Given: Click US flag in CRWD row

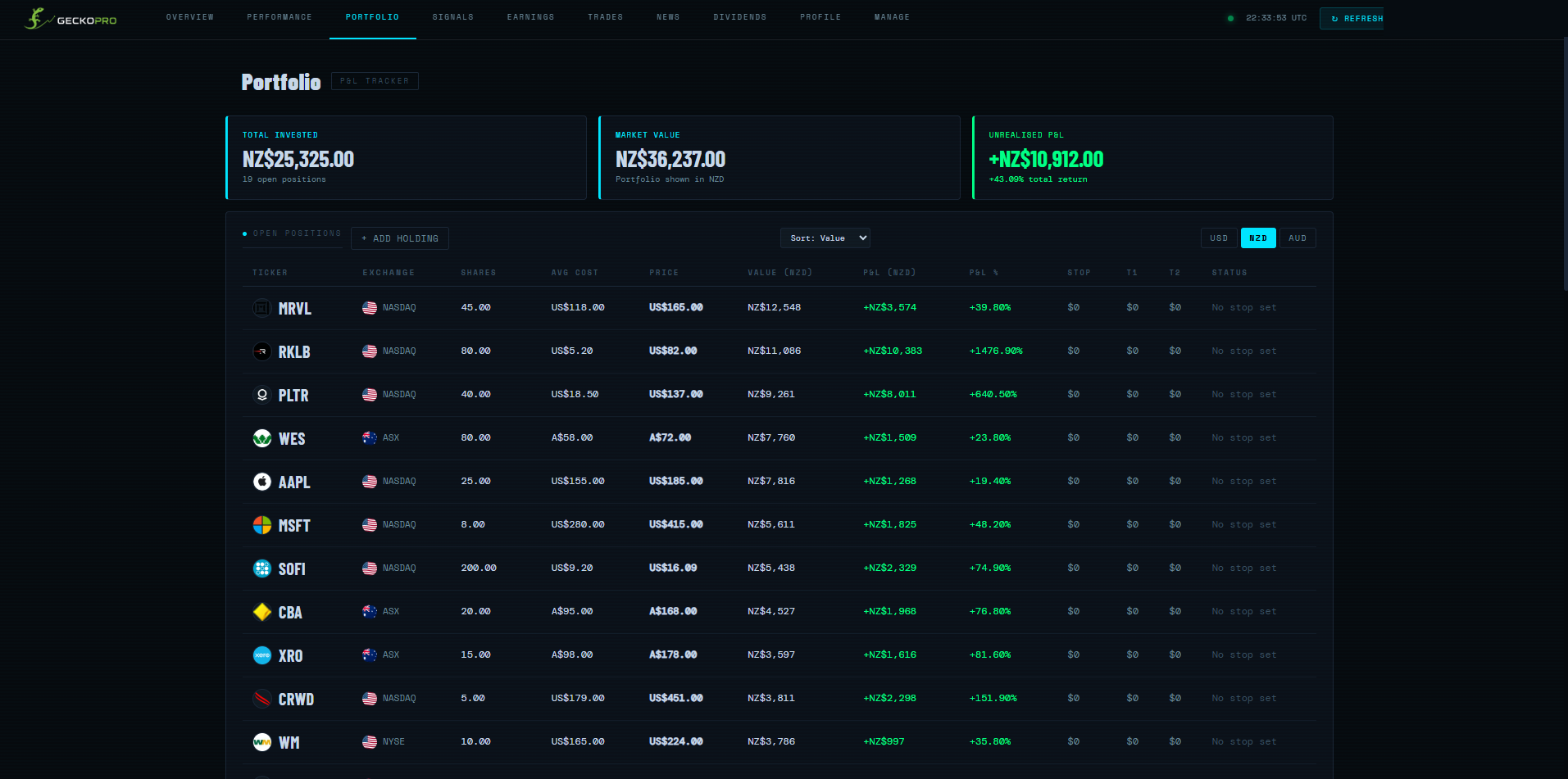Looking at the screenshot, I should point(370,699).
